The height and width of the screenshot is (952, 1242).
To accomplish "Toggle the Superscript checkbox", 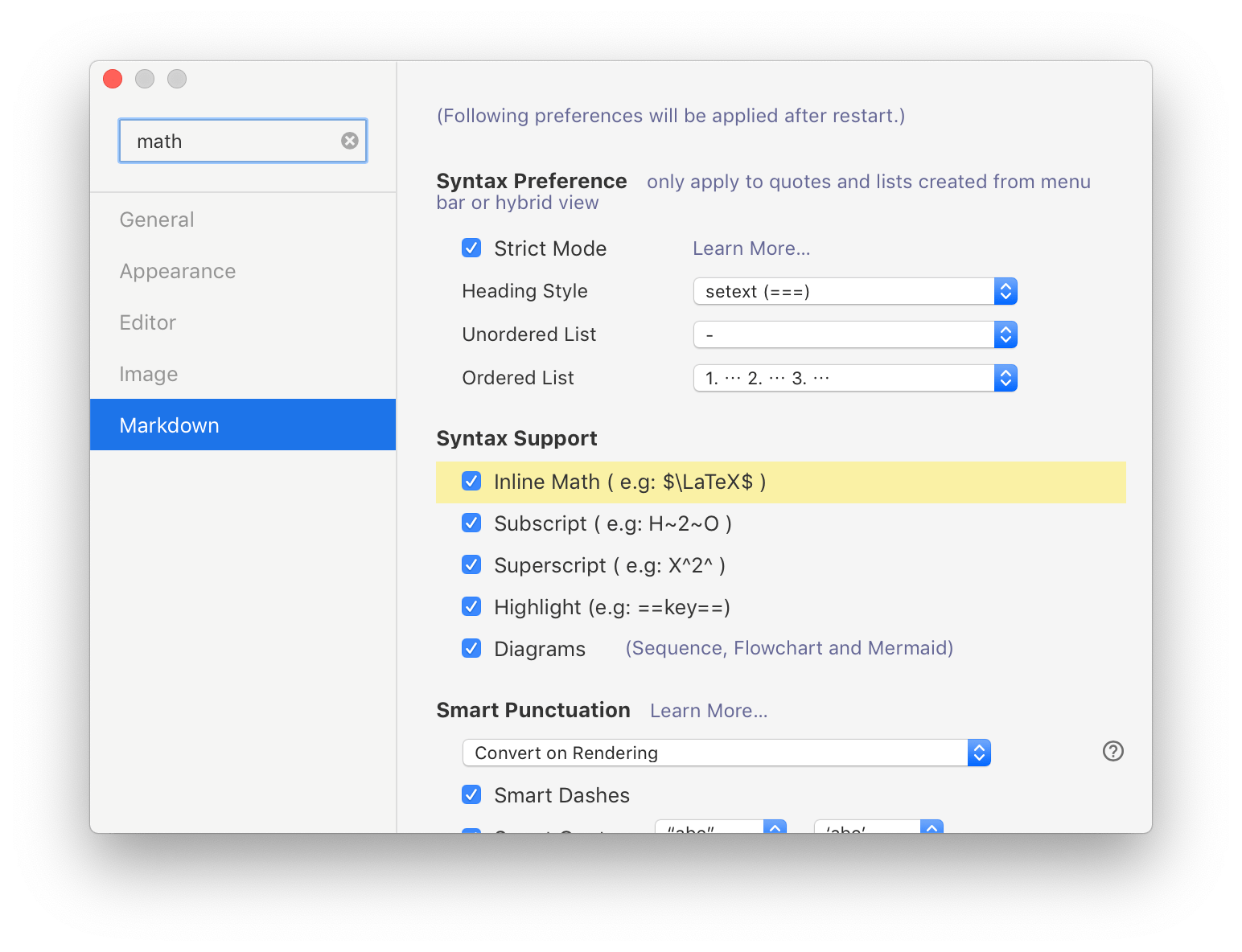I will (x=471, y=564).
